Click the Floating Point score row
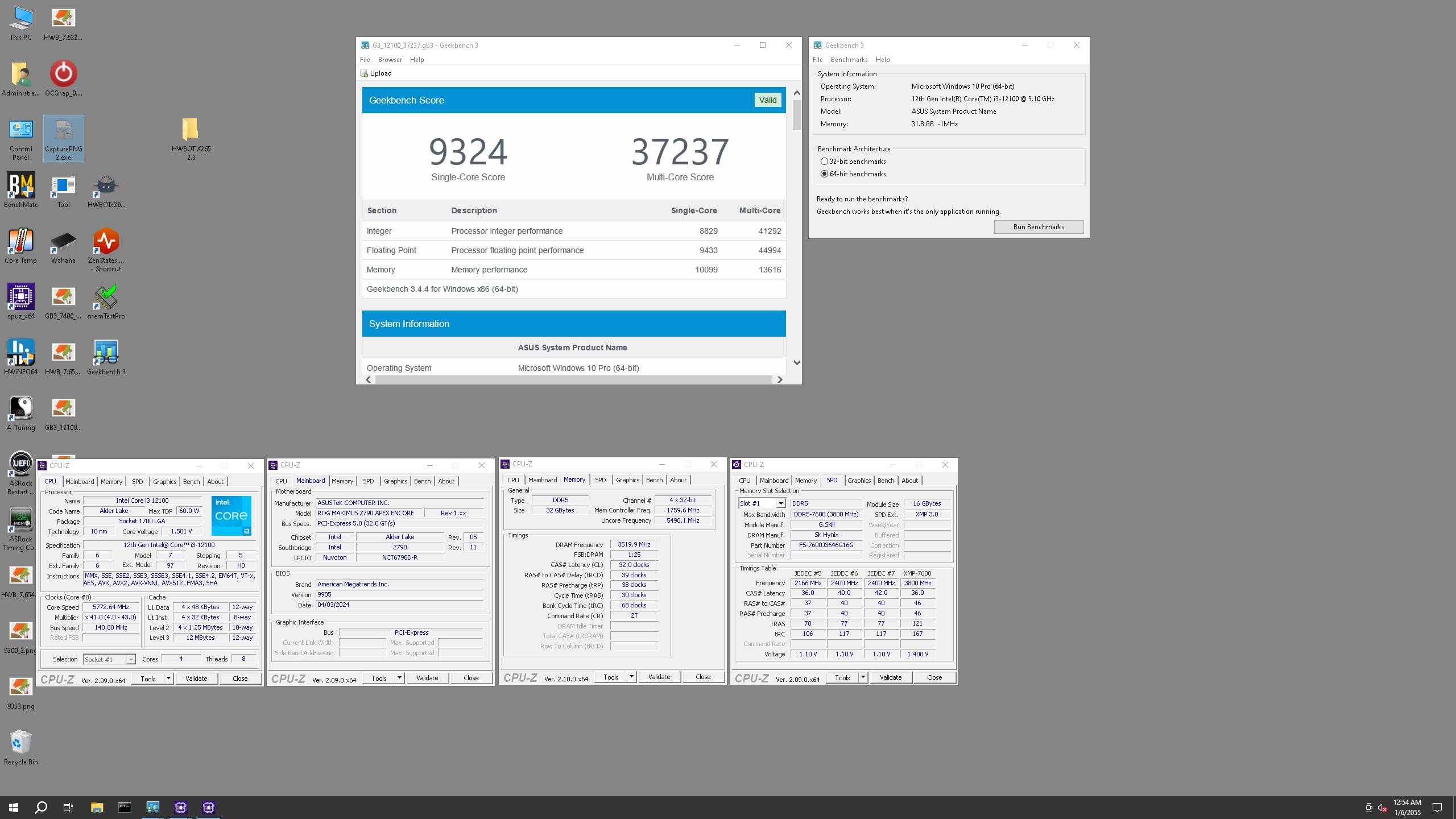Screen dimensions: 1456x819 (574, 250)
